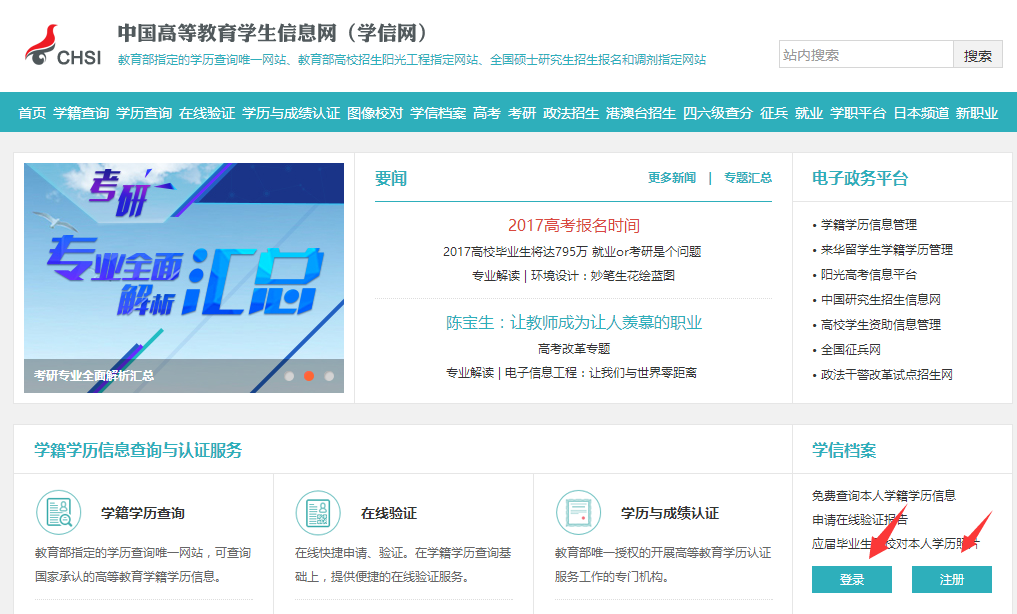1017x614 pixels.
Task: Click the 注册 register button
Action: tap(951, 579)
